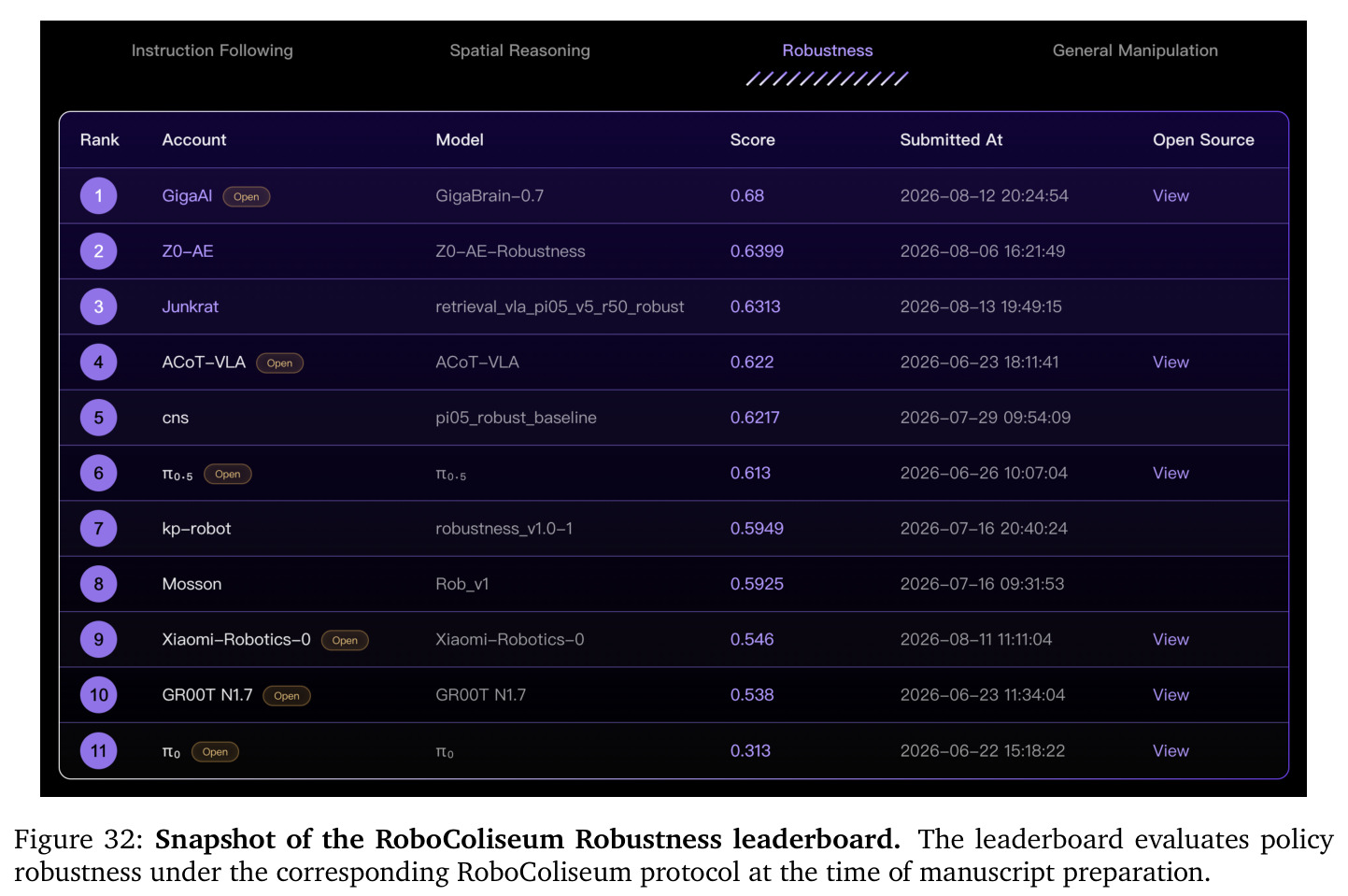Click the Mosson account name
The height and width of the screenshot is (896, 1348).
[x=192, y=584]
